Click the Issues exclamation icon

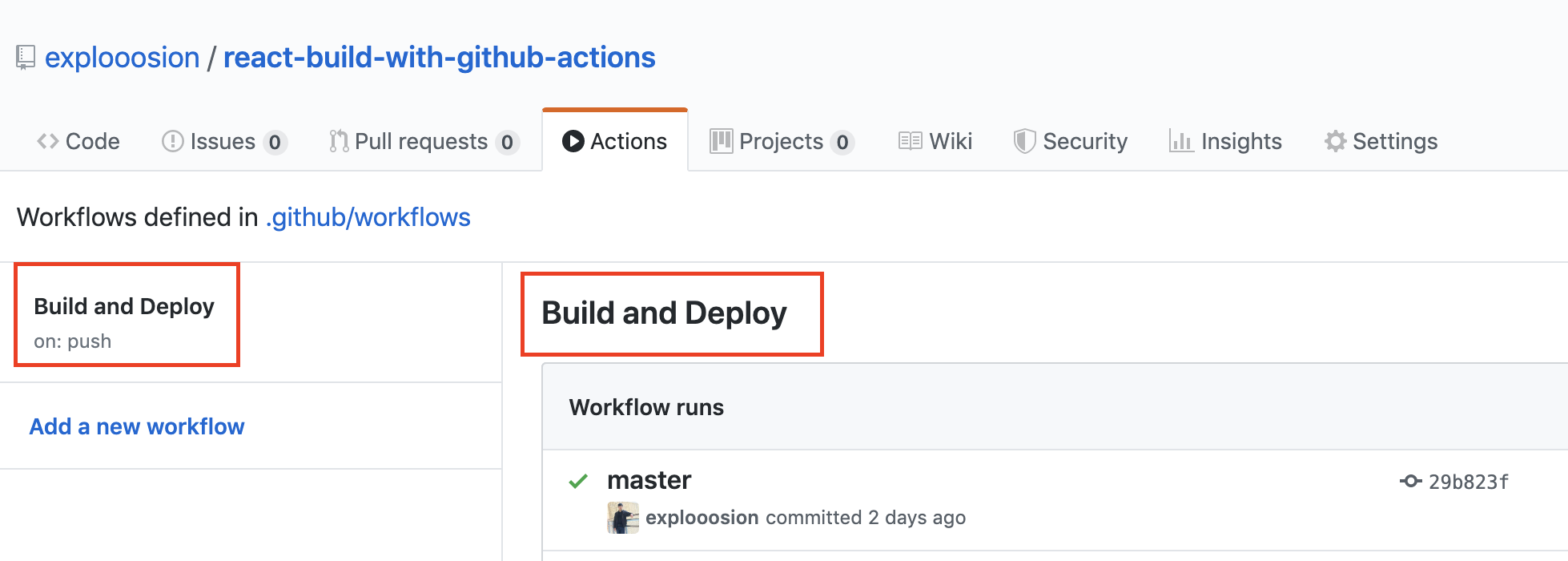click(x=173, y=141)
